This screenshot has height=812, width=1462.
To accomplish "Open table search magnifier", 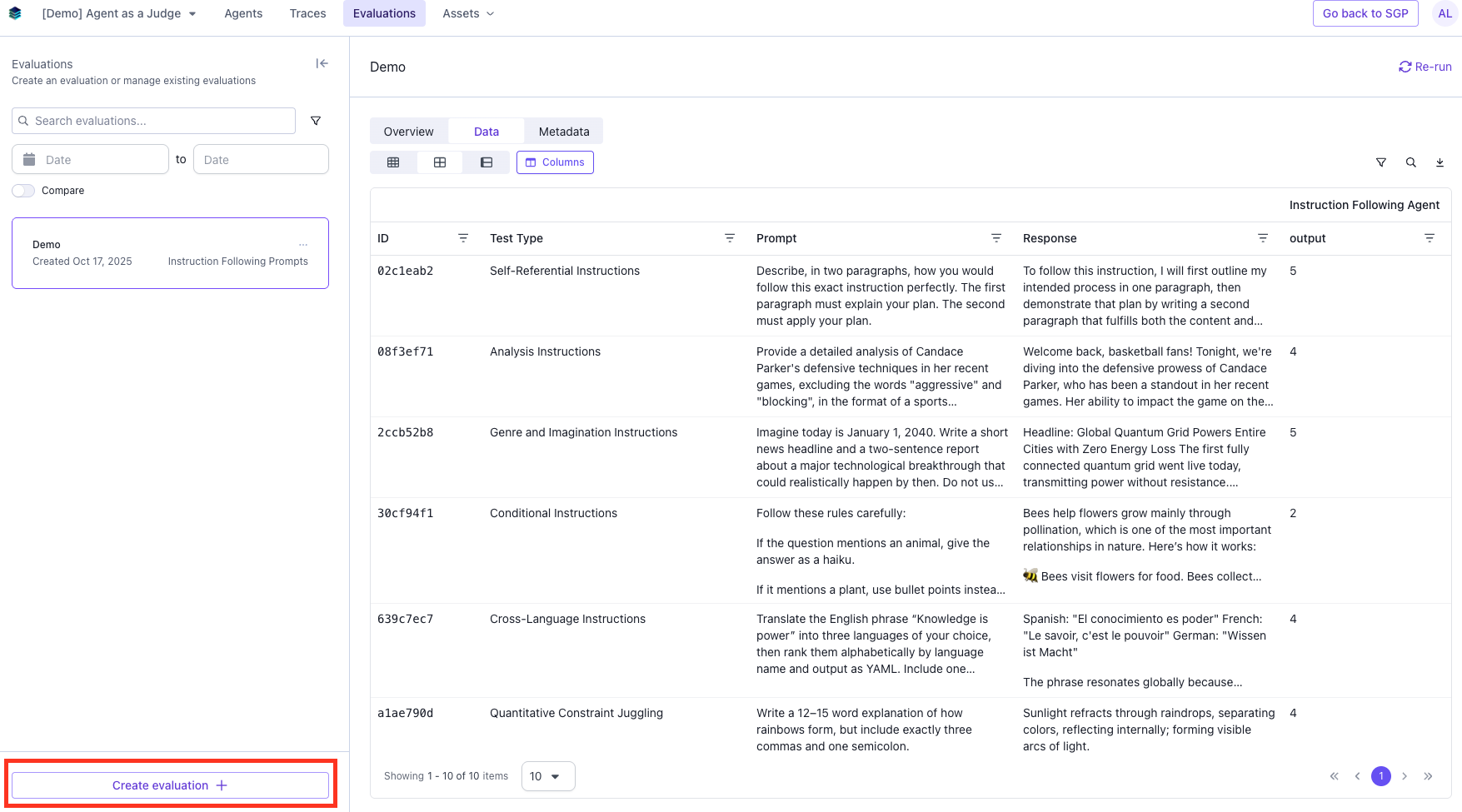I will point(1411,162).
